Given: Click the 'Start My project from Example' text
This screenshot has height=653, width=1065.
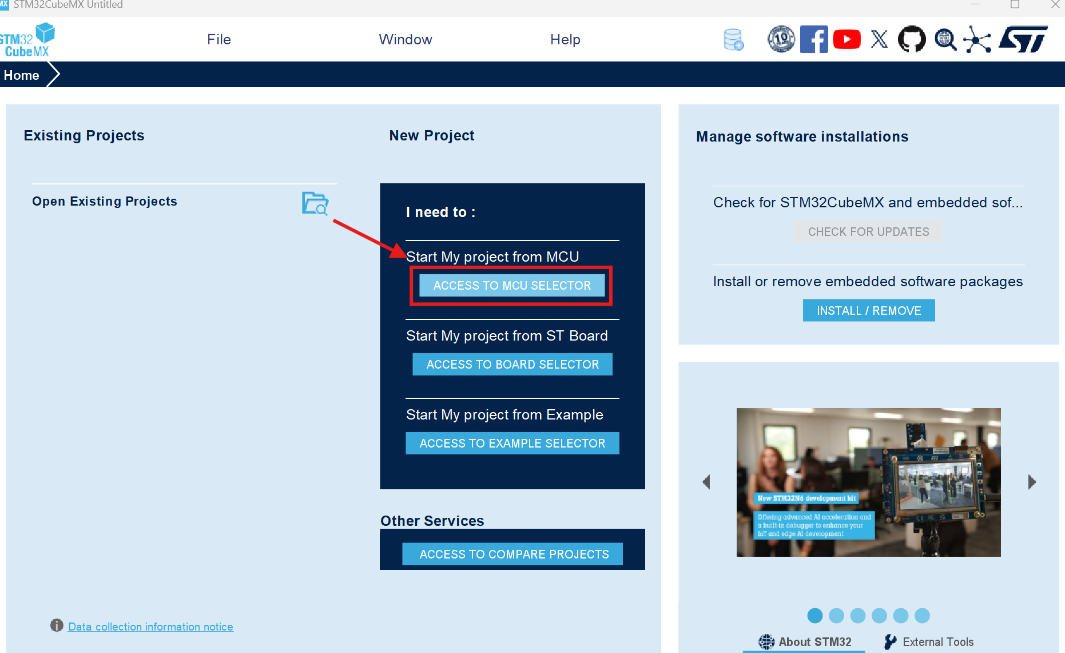Looking at the screenshot, I should click(x=505, y=414).
